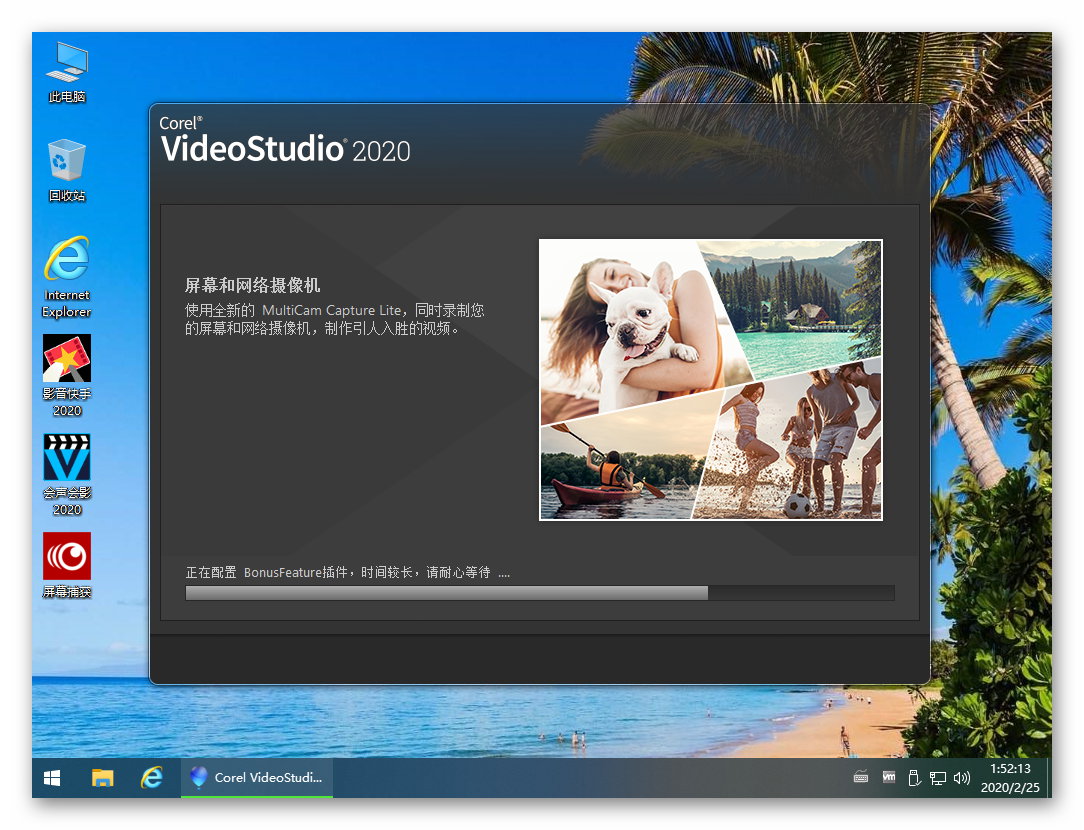Click the safely remove hardware USB icon

click(913, 778)
